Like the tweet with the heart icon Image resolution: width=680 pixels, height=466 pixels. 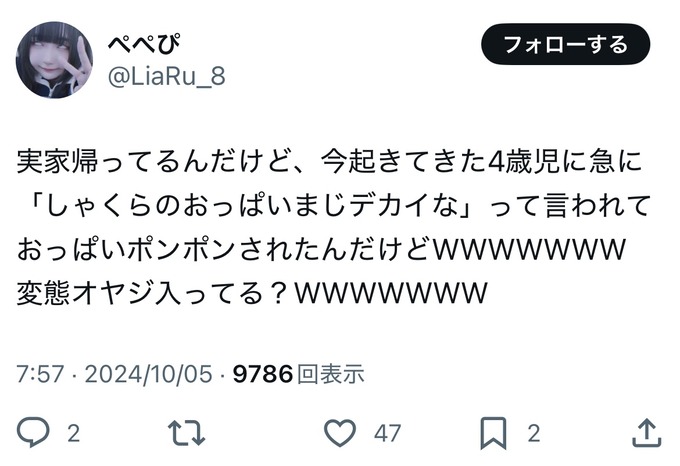click(340, 433)
